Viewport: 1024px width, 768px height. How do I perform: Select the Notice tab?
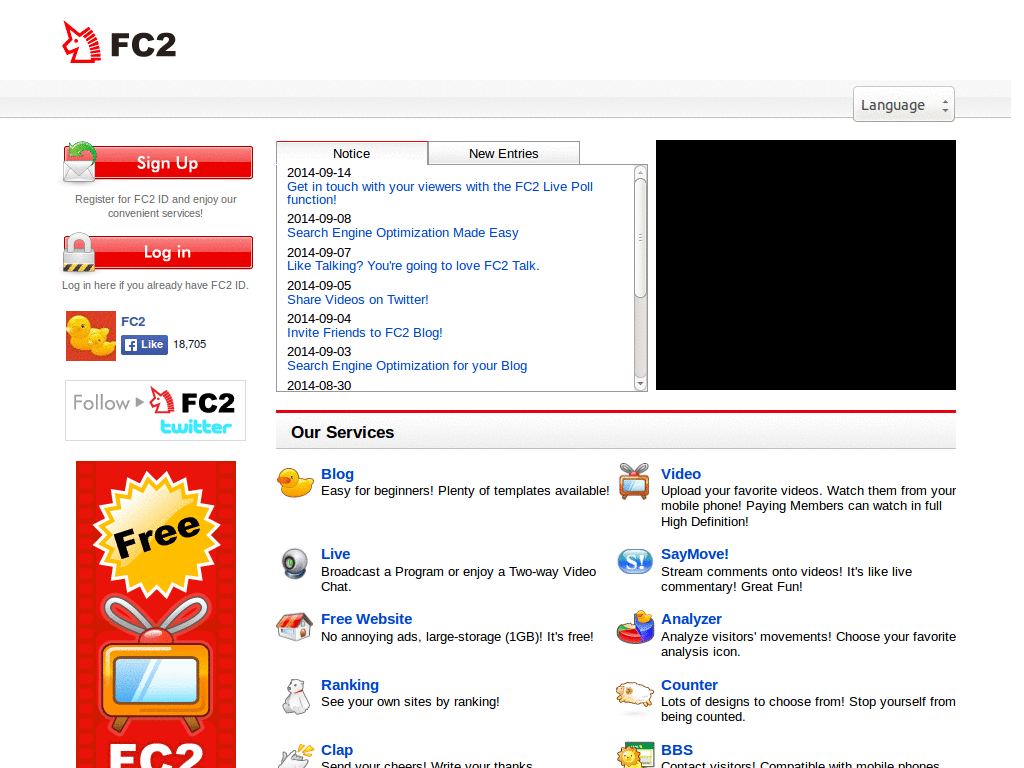[352, 152]
